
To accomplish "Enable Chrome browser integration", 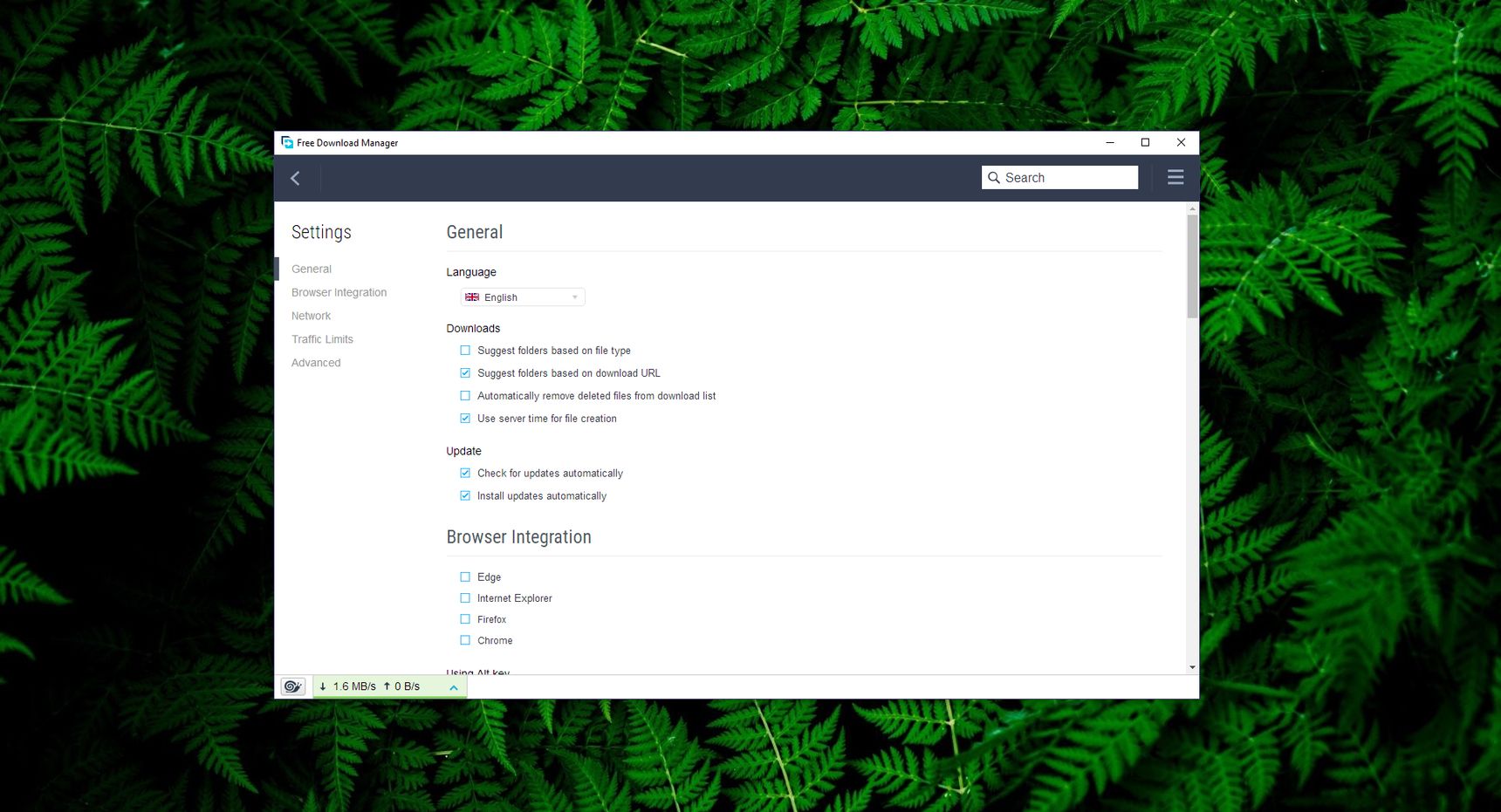I will 465,640.
